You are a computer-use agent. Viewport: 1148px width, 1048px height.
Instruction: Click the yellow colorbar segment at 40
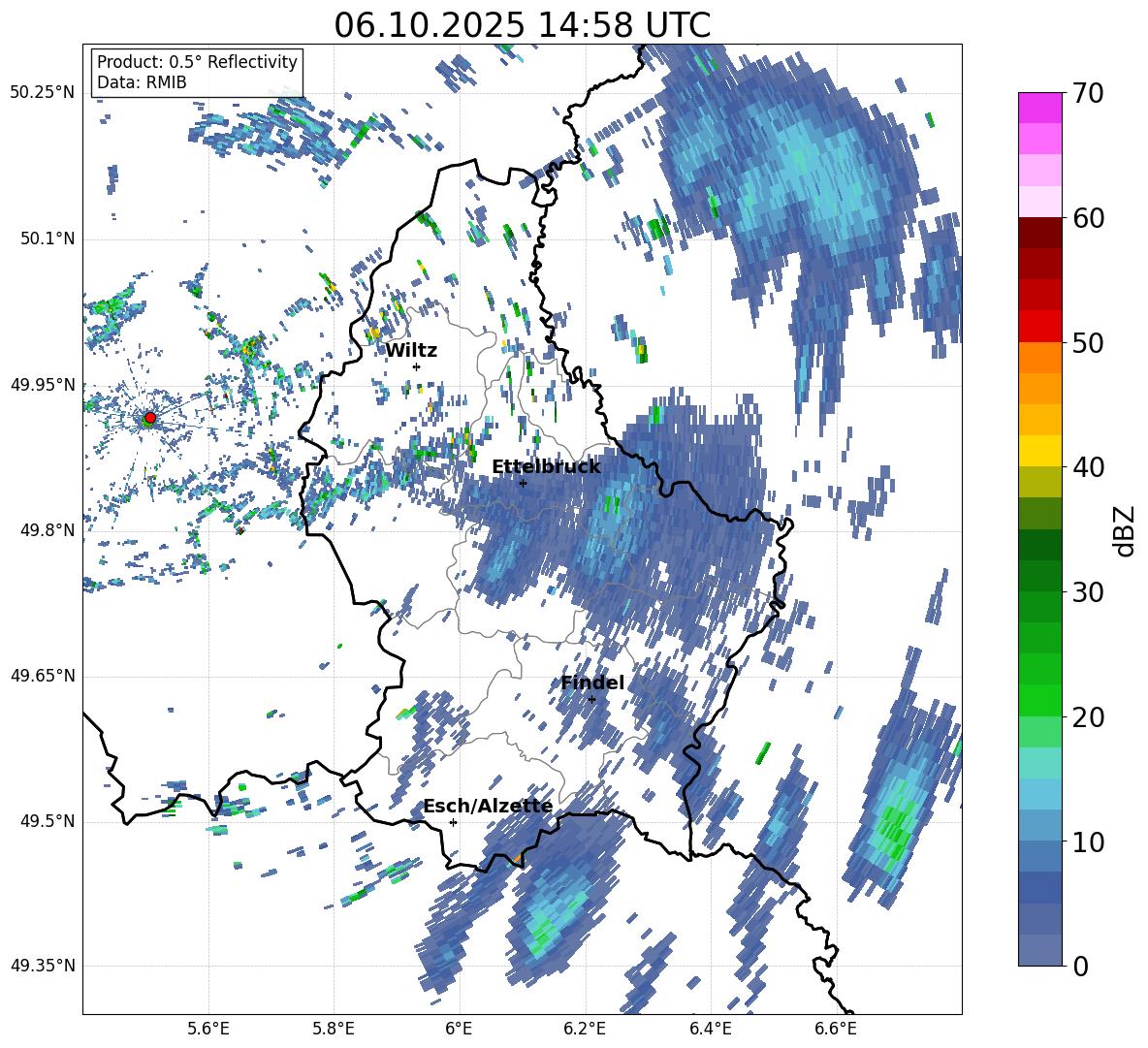1039,451
